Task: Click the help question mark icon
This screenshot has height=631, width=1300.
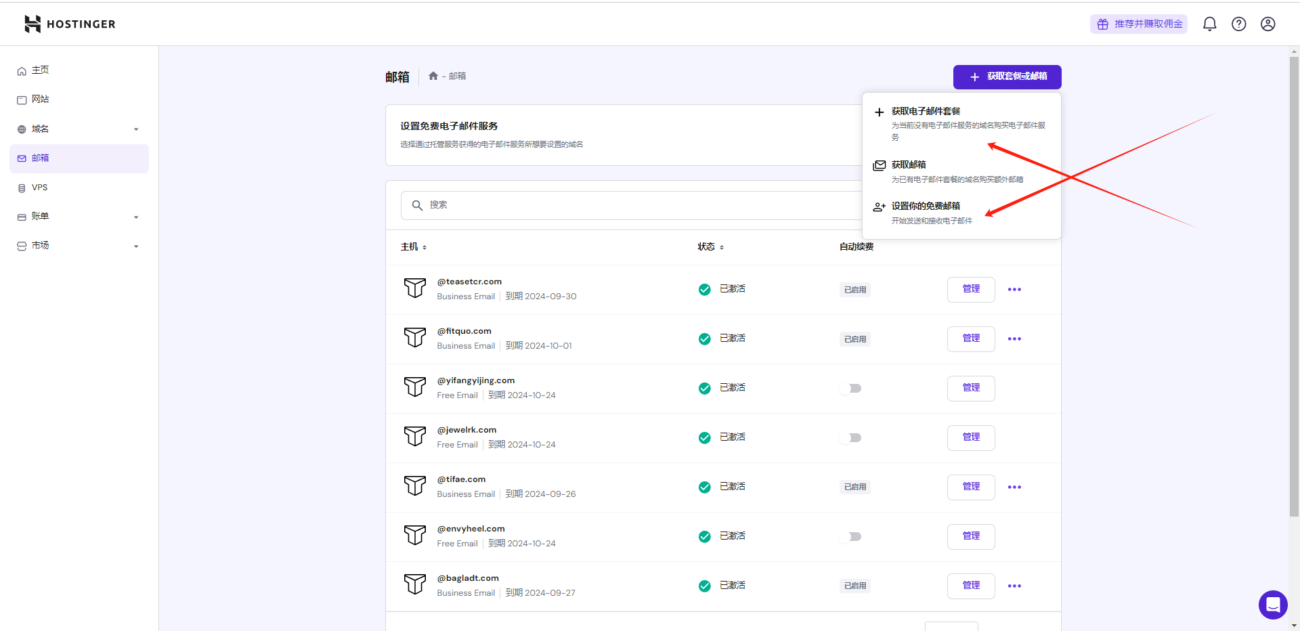Action: coord(1238,23)
